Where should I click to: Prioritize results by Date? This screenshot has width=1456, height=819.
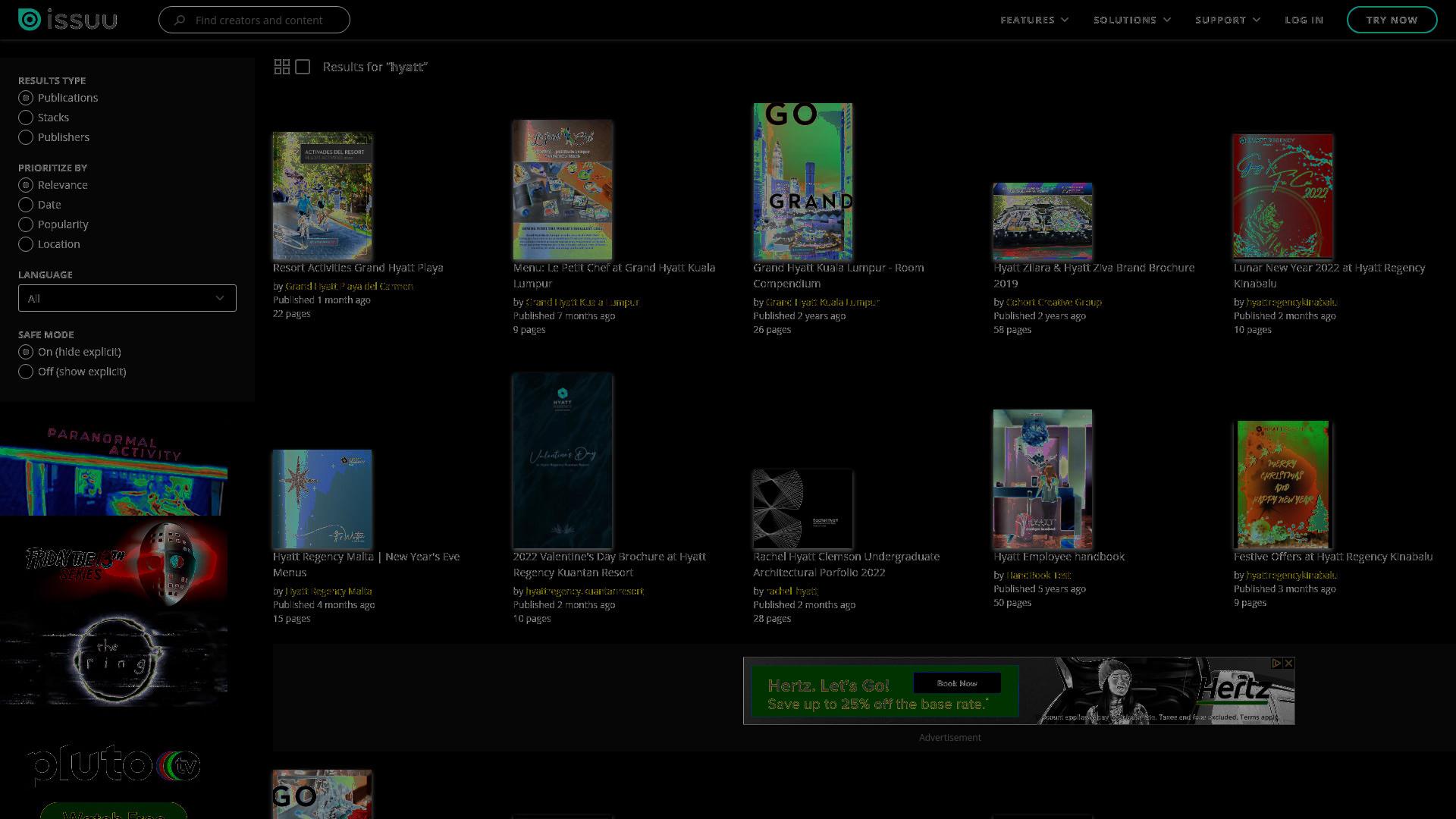pyautogui.click(x=26, y=205)
